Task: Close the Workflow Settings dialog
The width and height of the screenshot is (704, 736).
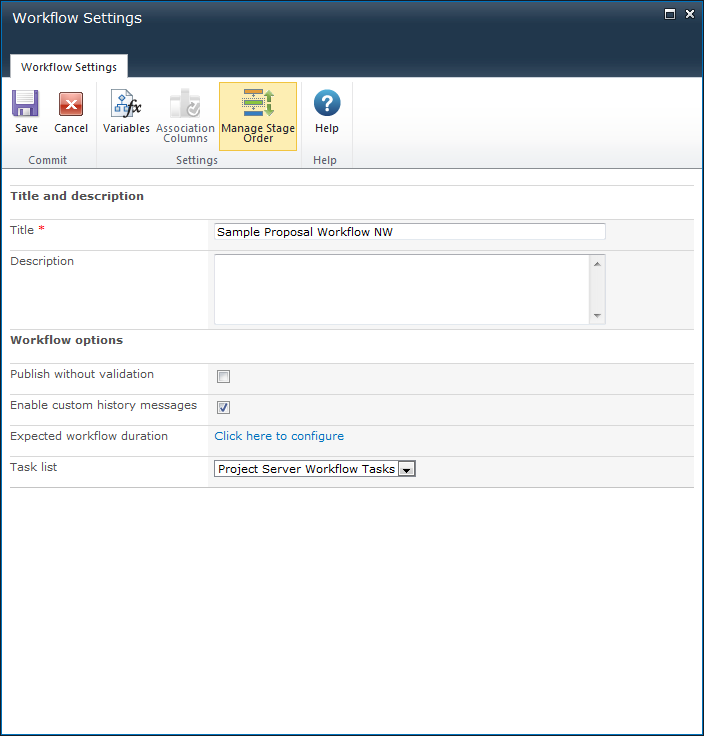Action: [x=689, y=14]
